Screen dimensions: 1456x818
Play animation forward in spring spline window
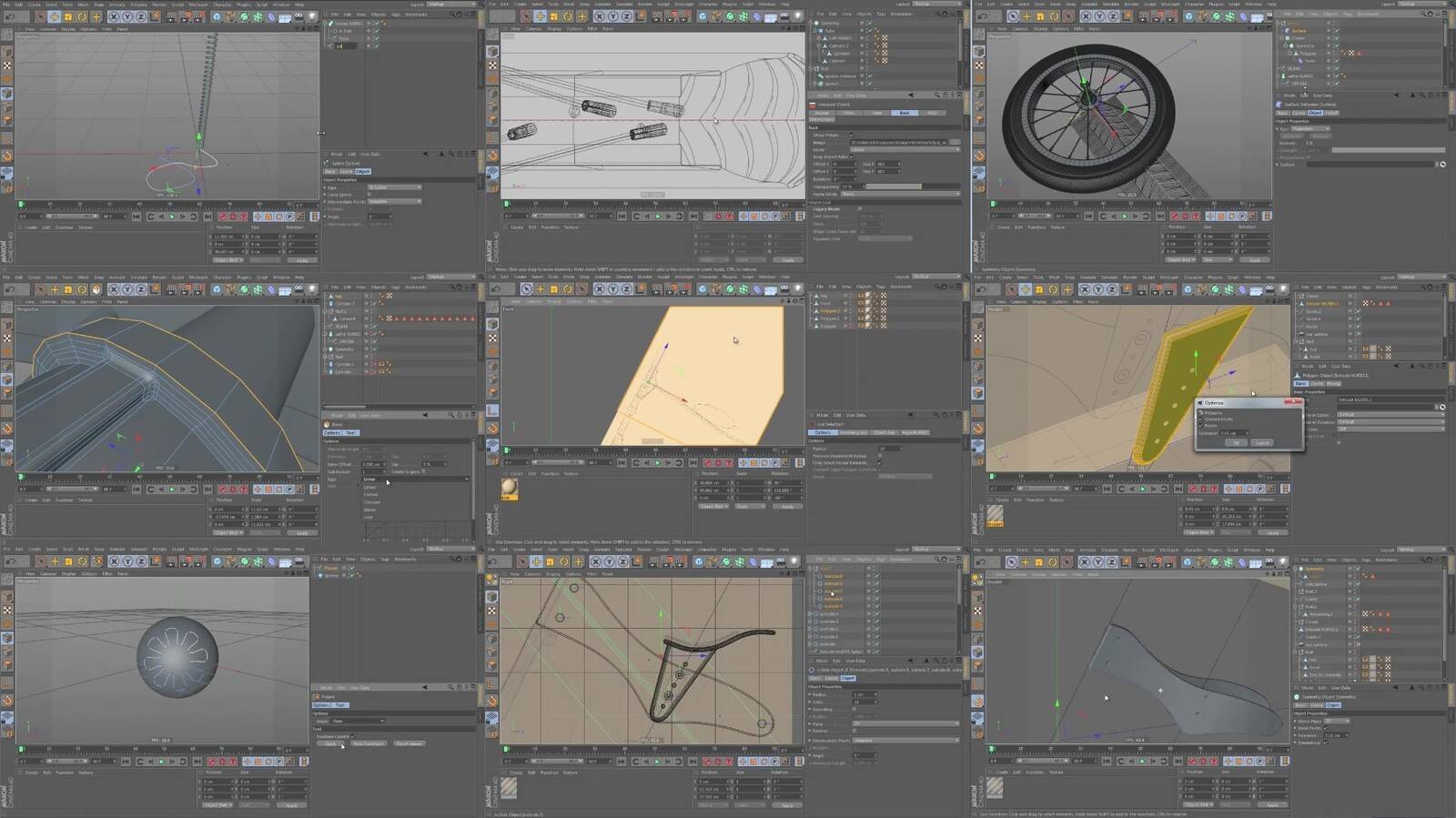pos(172,217)
